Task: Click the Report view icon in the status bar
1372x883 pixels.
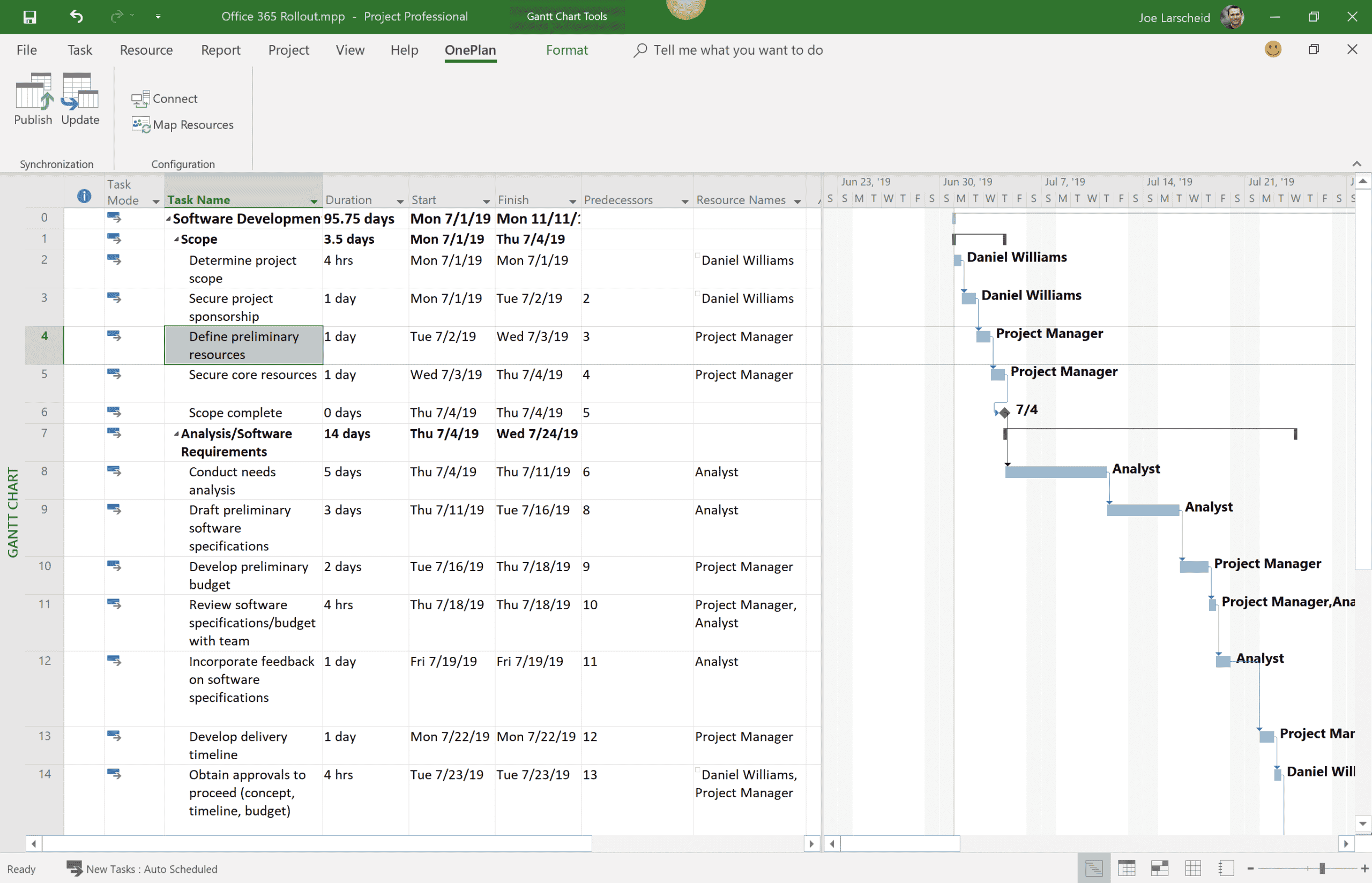Action: [x=1226, y=869]
